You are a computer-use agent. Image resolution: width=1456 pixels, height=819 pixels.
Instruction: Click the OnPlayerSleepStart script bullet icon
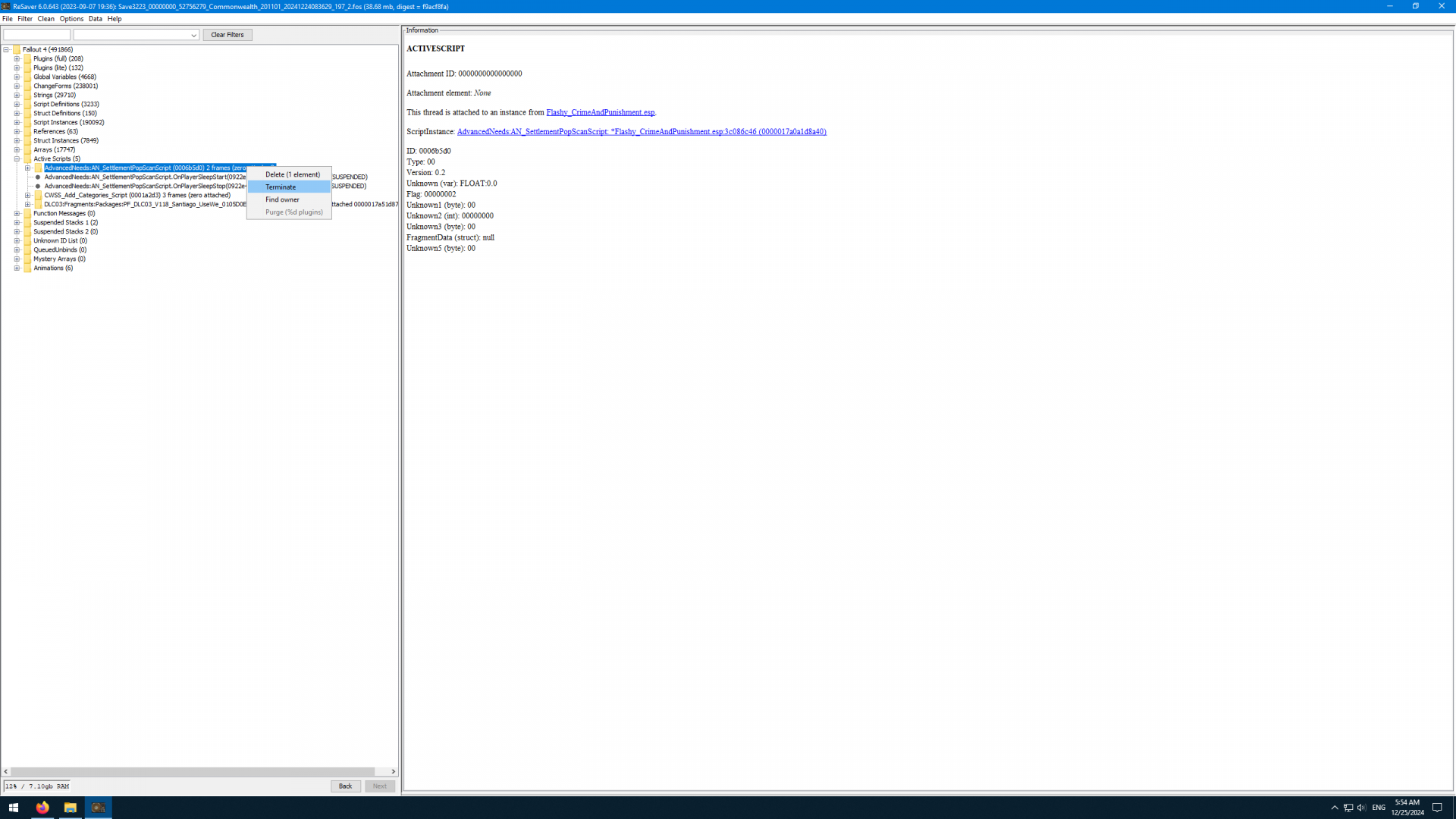[x=38, y=177]
